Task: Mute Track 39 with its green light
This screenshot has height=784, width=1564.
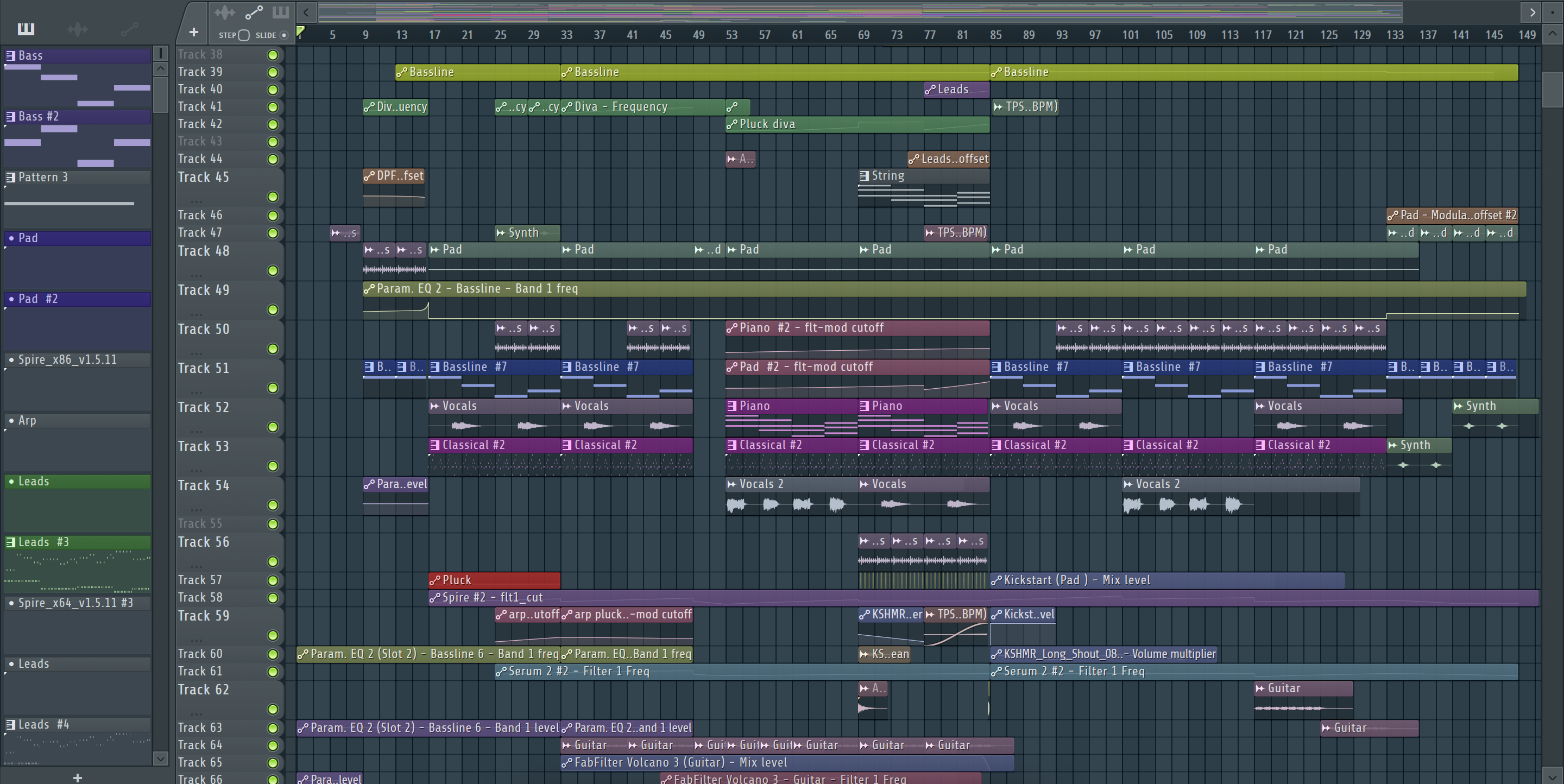Action: 273,73
